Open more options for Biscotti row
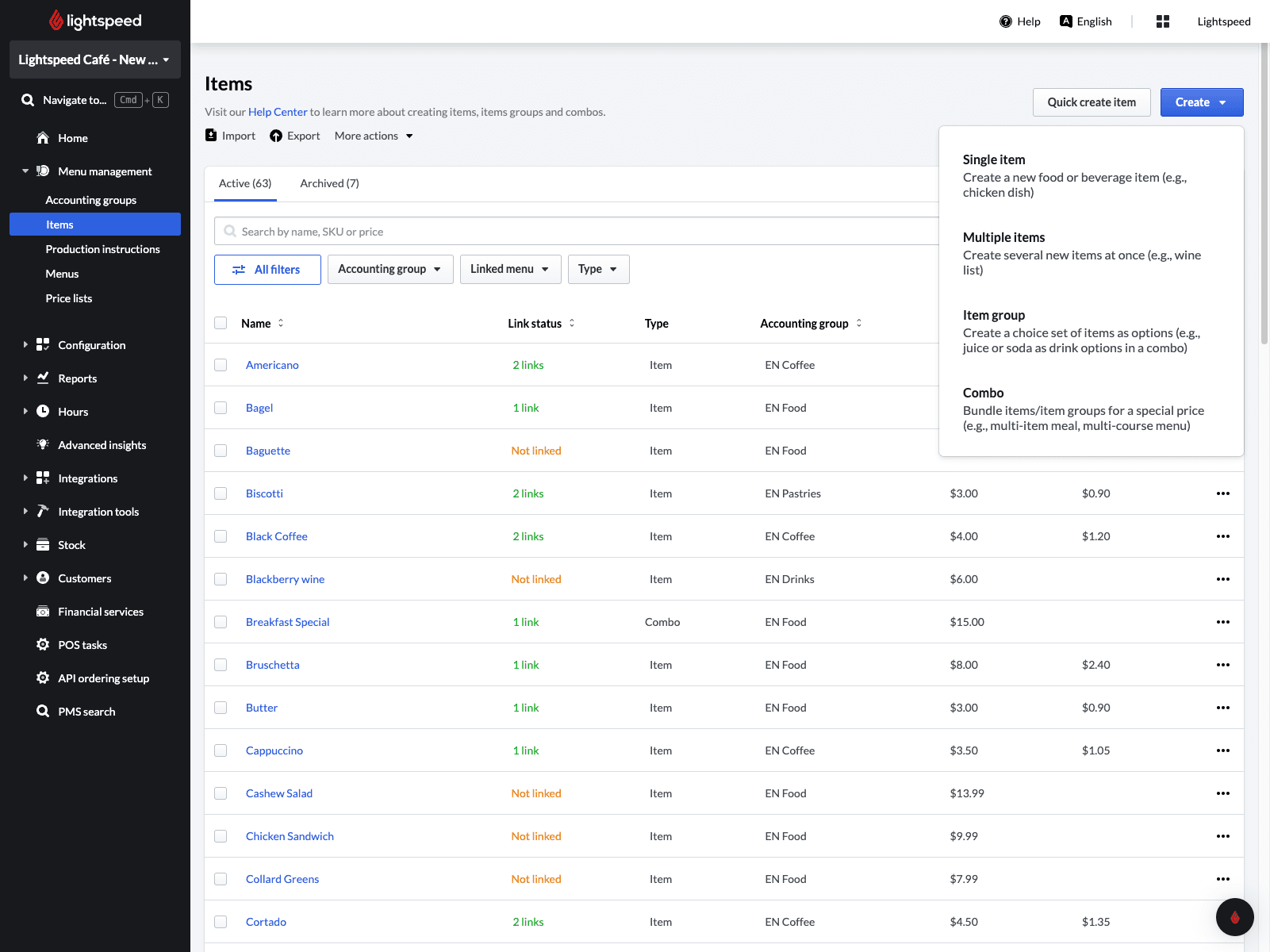Image resolution: width=1270 pixels, height=952 pixels. 1222,493
